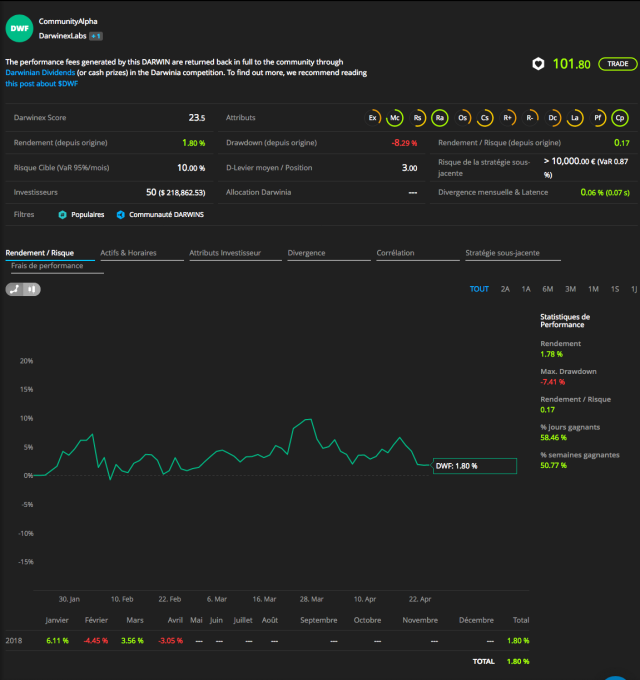The image size is (640, 680).
Task: Click the Février 2018 return -4.45 %
Action: click(95, 641)
